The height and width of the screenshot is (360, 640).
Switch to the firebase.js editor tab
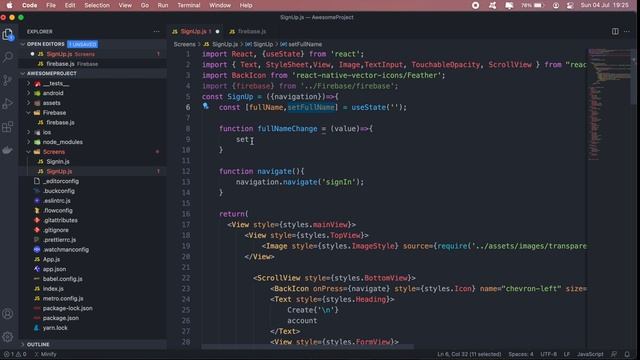(248, 31)
